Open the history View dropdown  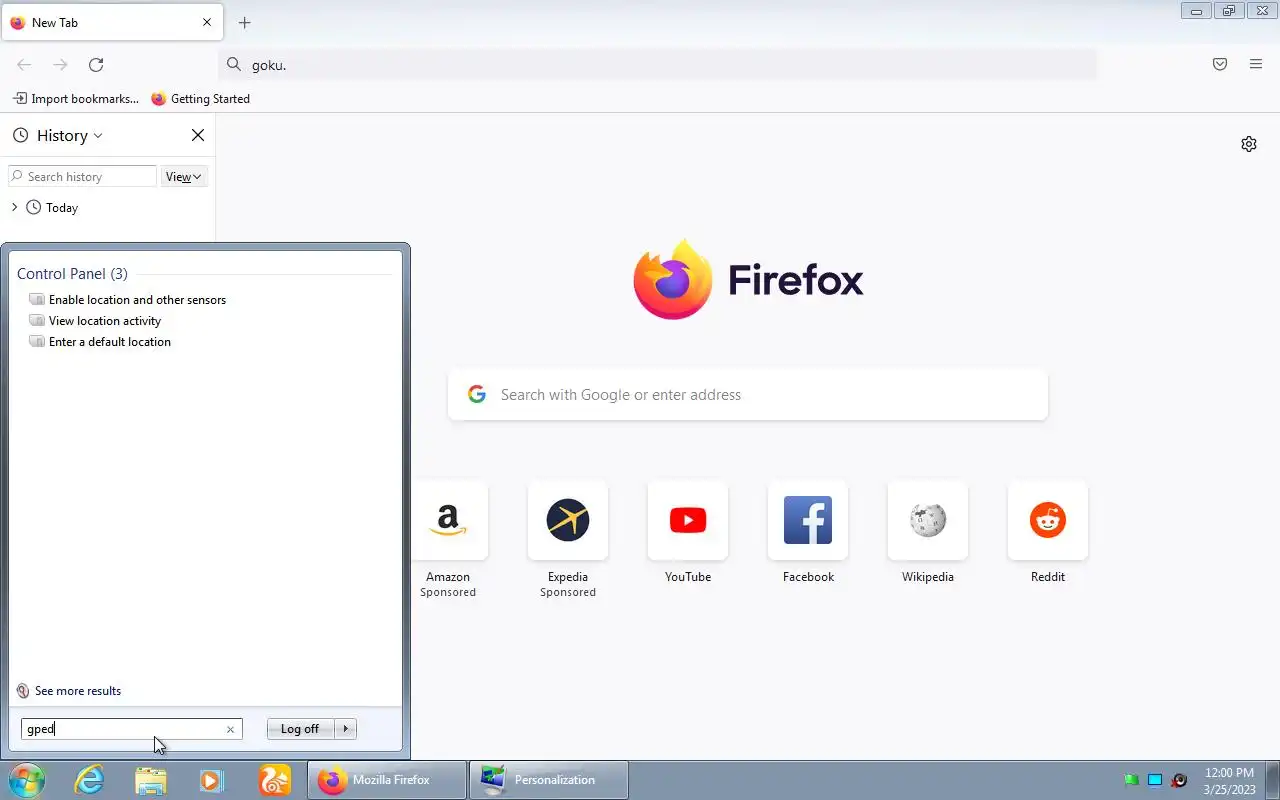click(x=184, y=176)
